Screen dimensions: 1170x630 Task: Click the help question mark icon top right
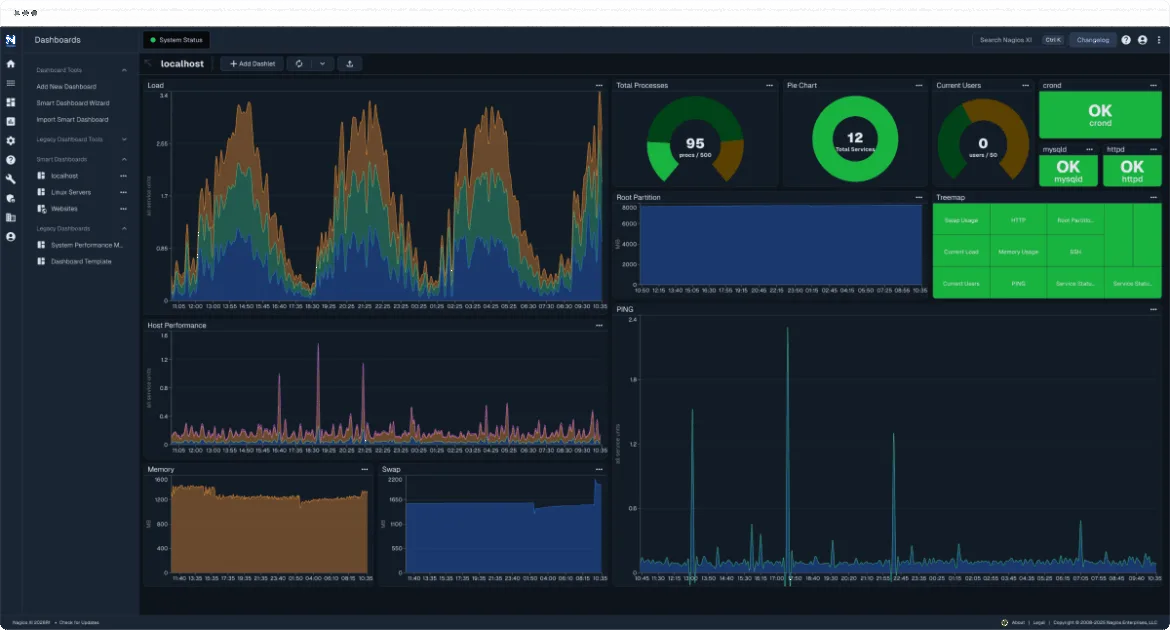pyautogui.click(x=1126, y=40)
